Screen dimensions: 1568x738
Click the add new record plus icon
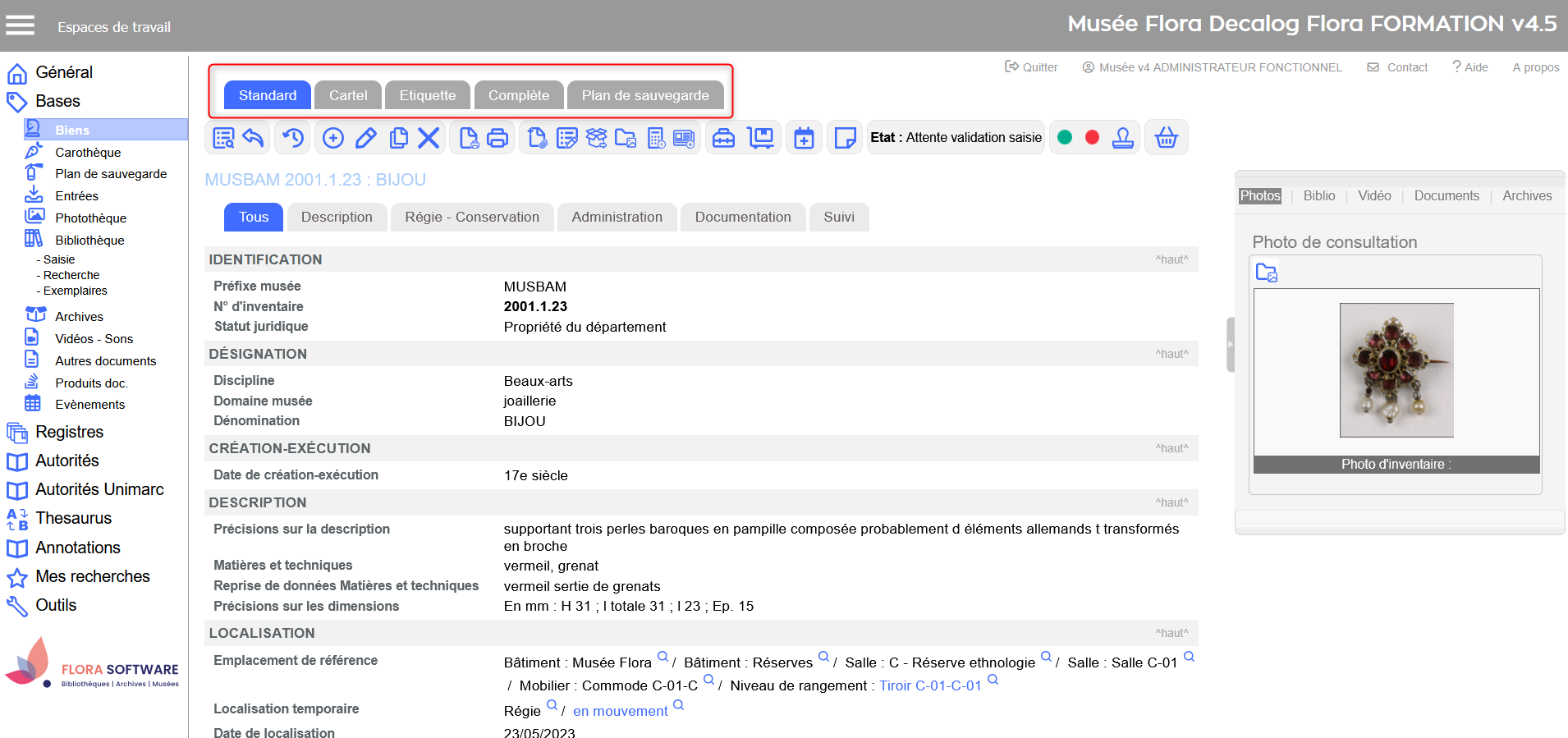(x=333, y=138)
